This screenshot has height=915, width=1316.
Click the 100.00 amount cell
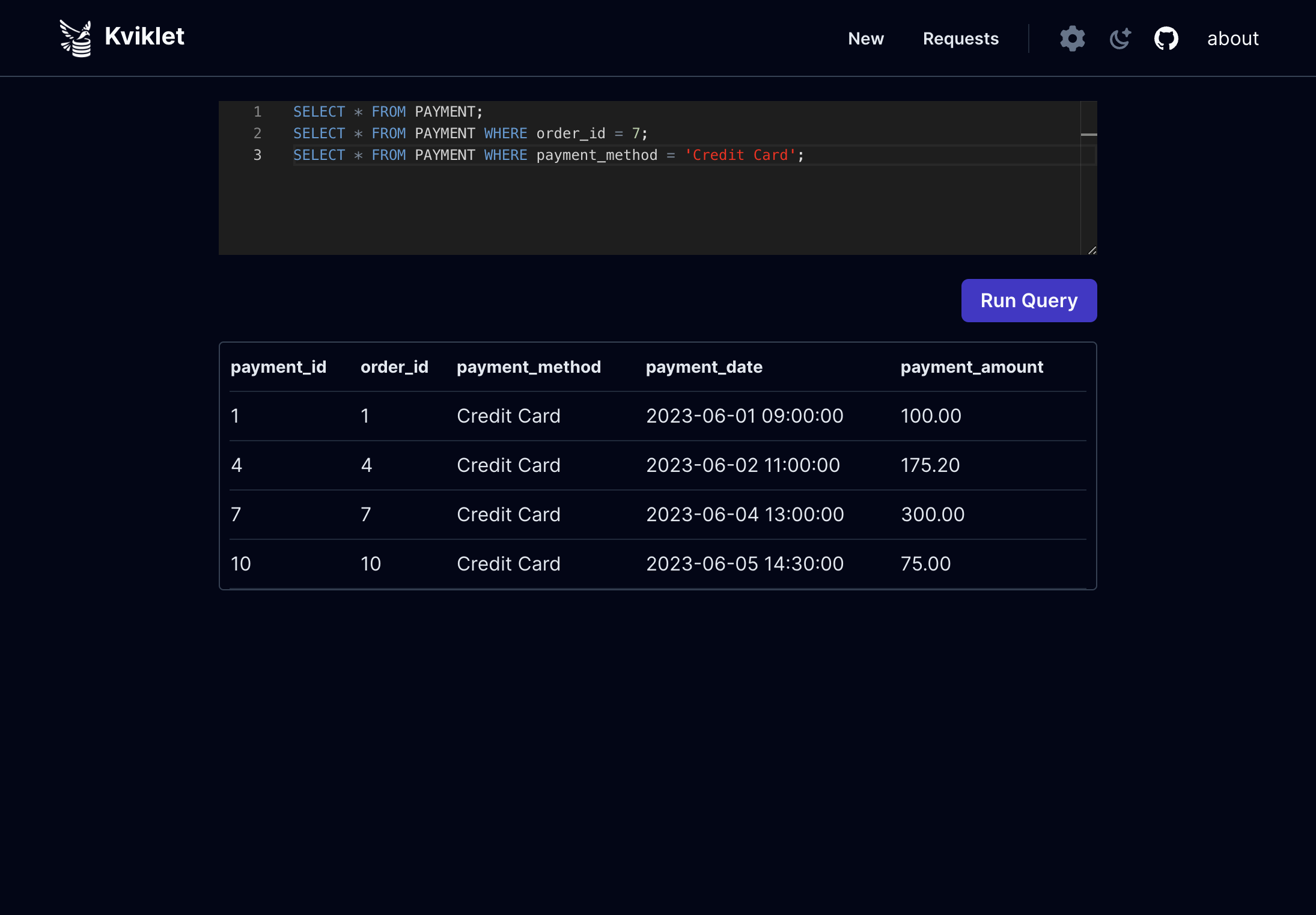tap(931, 416)
